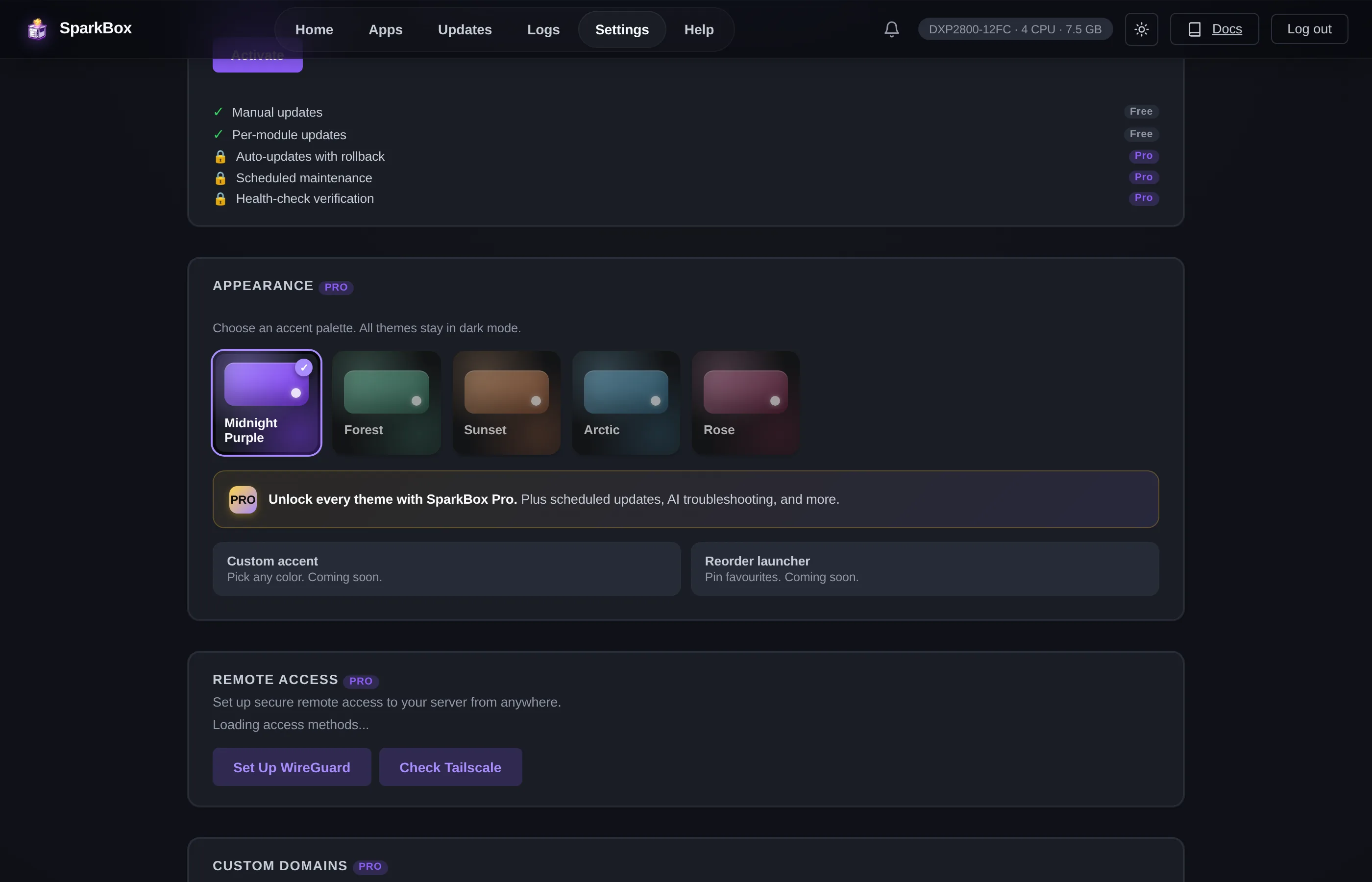
Task: Click the Reorder launcher card
Action: 925,569
